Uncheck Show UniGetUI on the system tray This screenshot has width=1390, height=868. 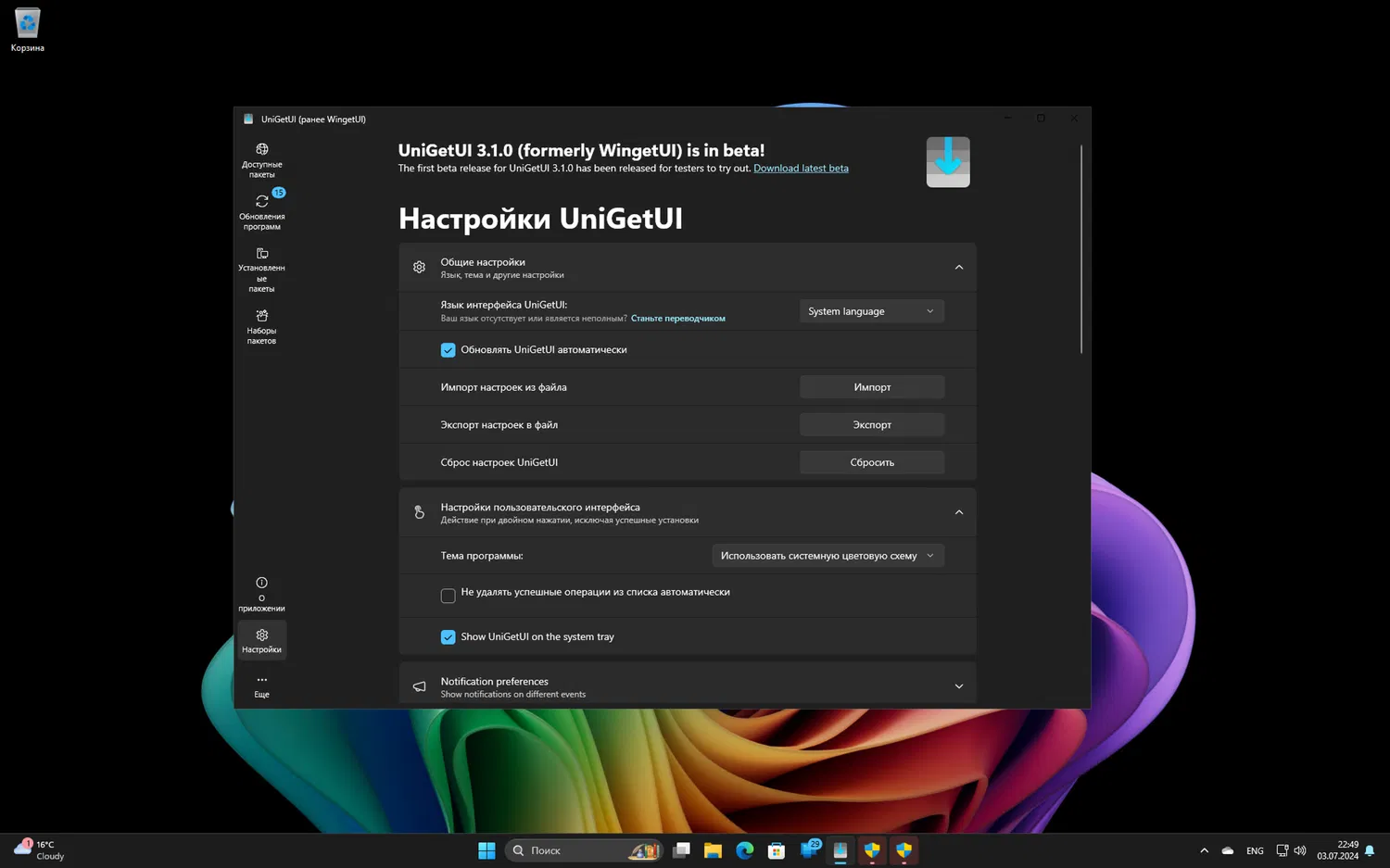449,637
